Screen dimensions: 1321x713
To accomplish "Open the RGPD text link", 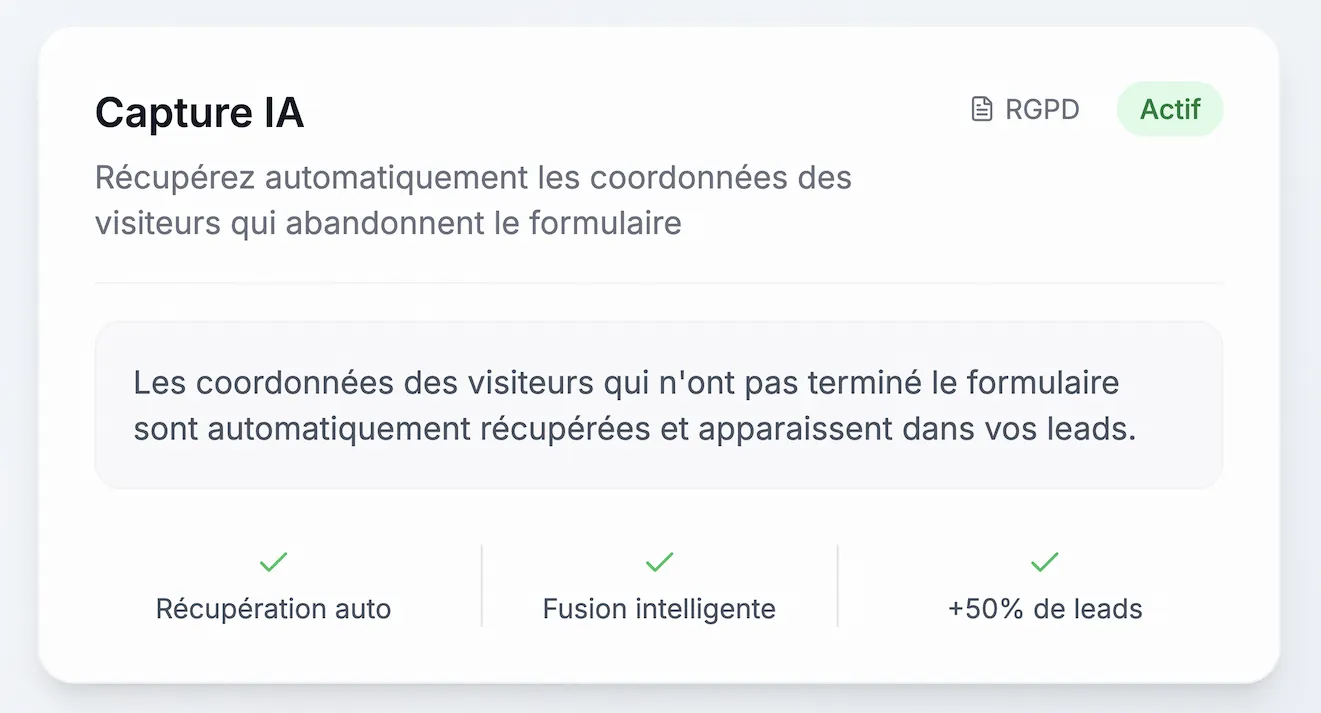I will (1042, 109).
